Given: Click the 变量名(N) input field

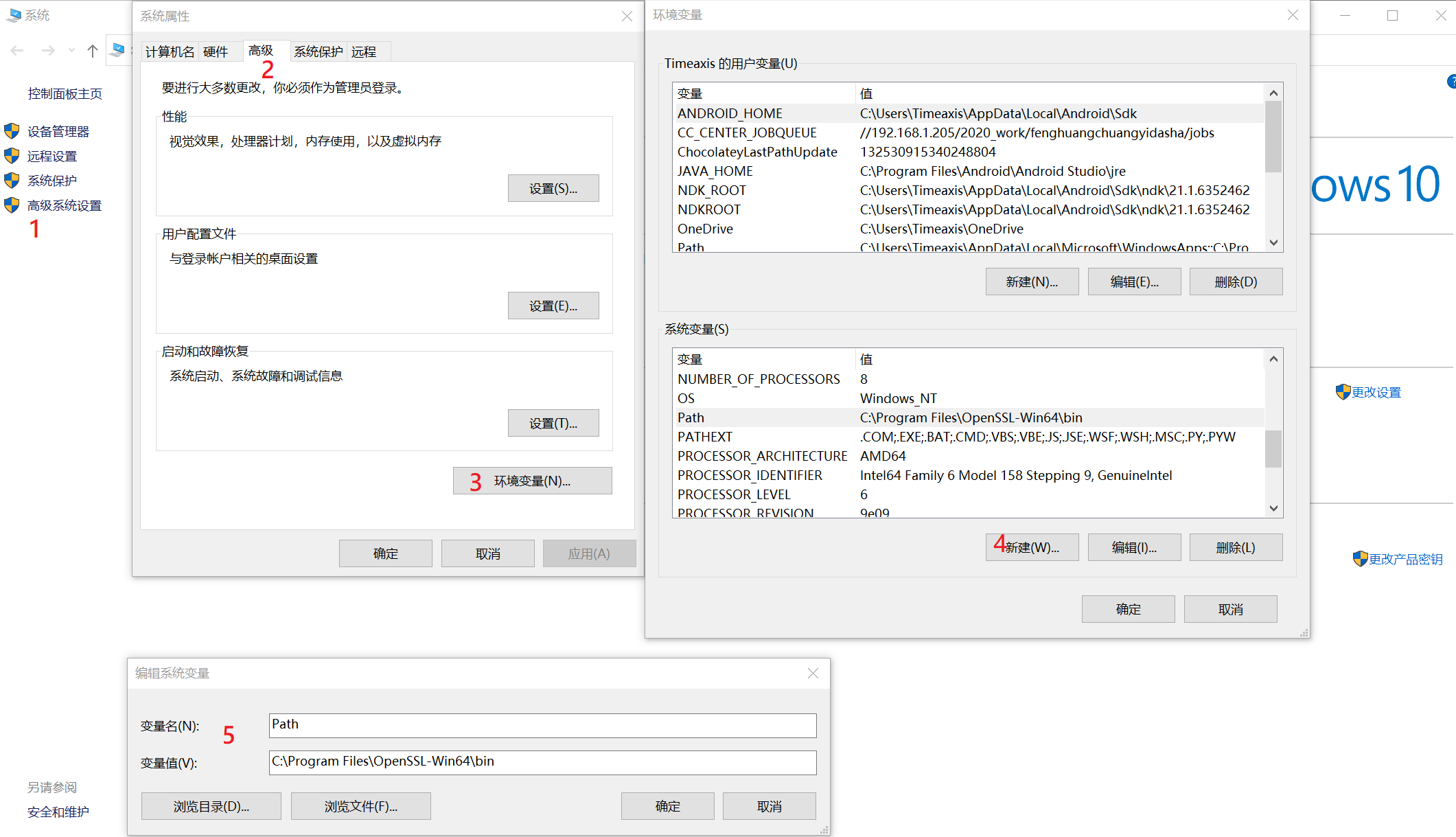Looking at the screenshot, I should pyautogui.click(x=543, y=725).
